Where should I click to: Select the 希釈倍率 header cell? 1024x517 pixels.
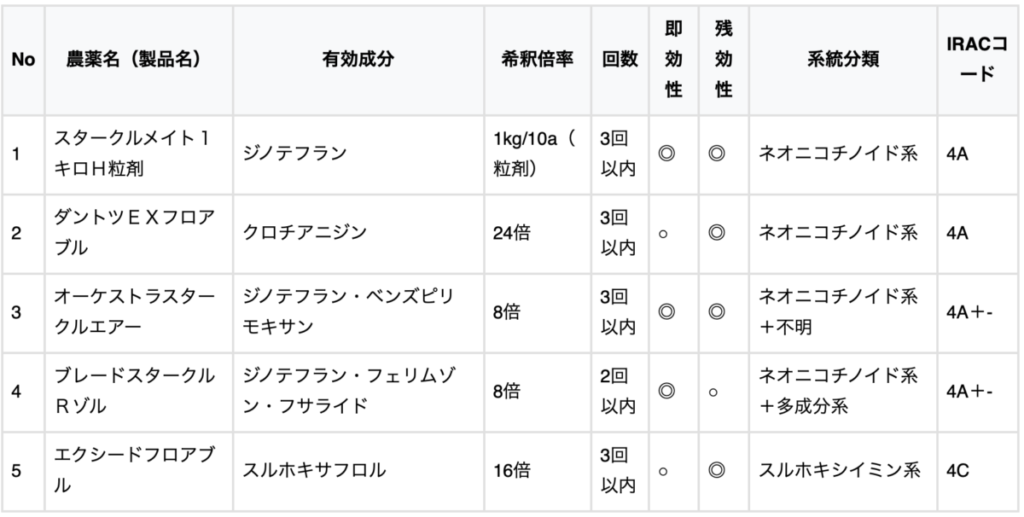click(537, 59)
